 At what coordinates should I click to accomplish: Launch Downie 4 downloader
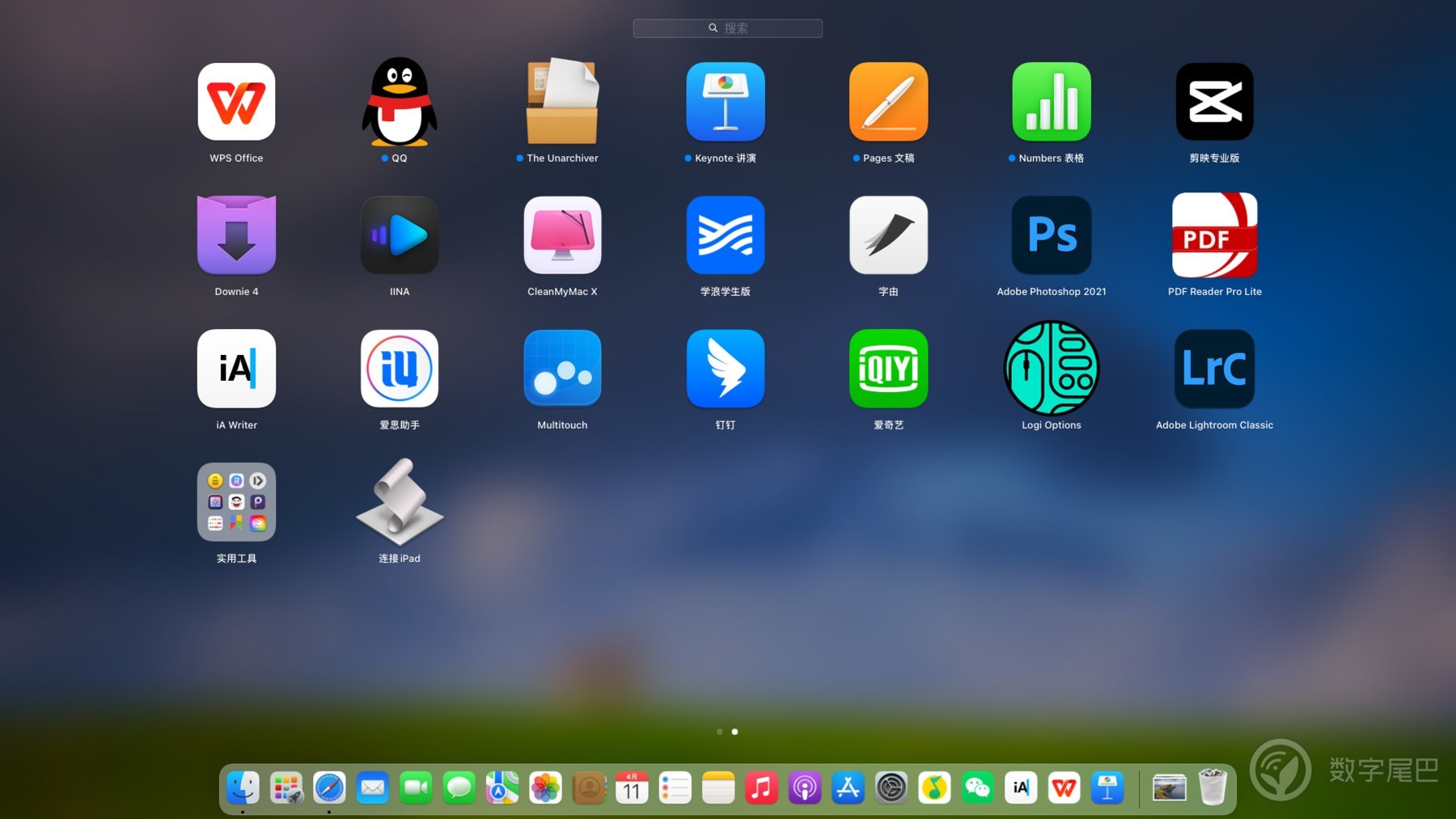point(236,235)
